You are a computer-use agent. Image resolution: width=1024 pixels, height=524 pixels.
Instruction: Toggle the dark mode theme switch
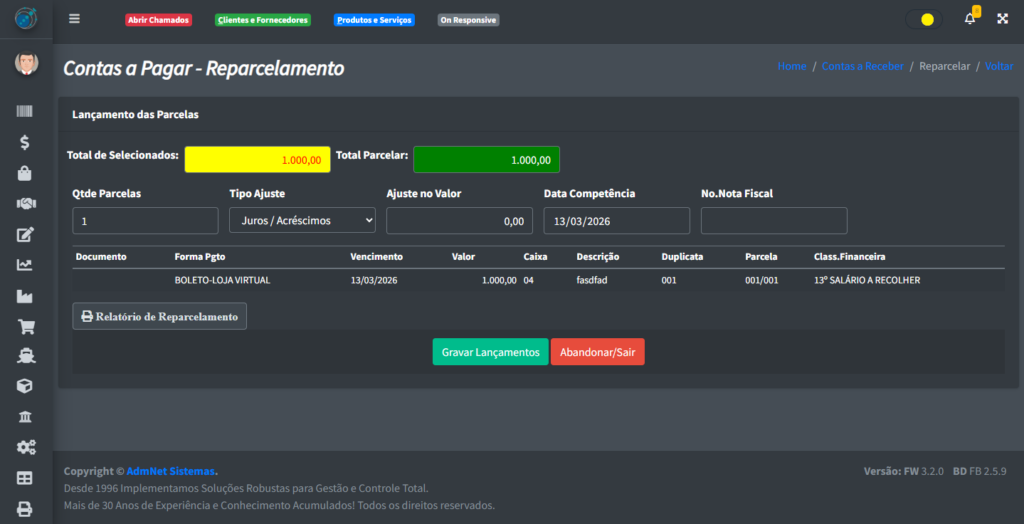tap(923, 19)
